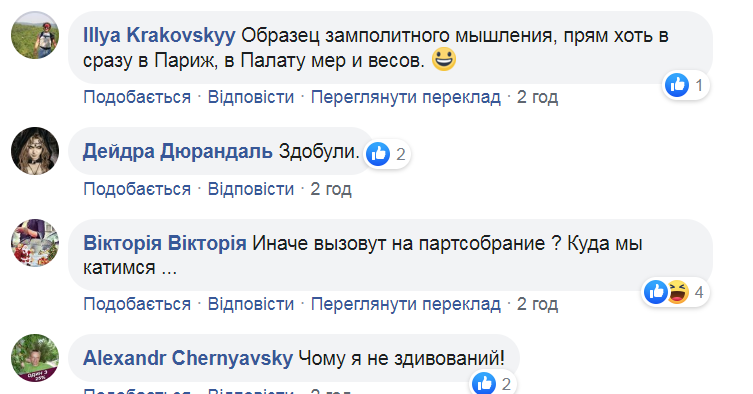Image resolution: width=753 pixels, height=394 pixels.
Task: Click thumbs-up reaction icon on Вікторія's comment
Action: click(x=656, y=292)
